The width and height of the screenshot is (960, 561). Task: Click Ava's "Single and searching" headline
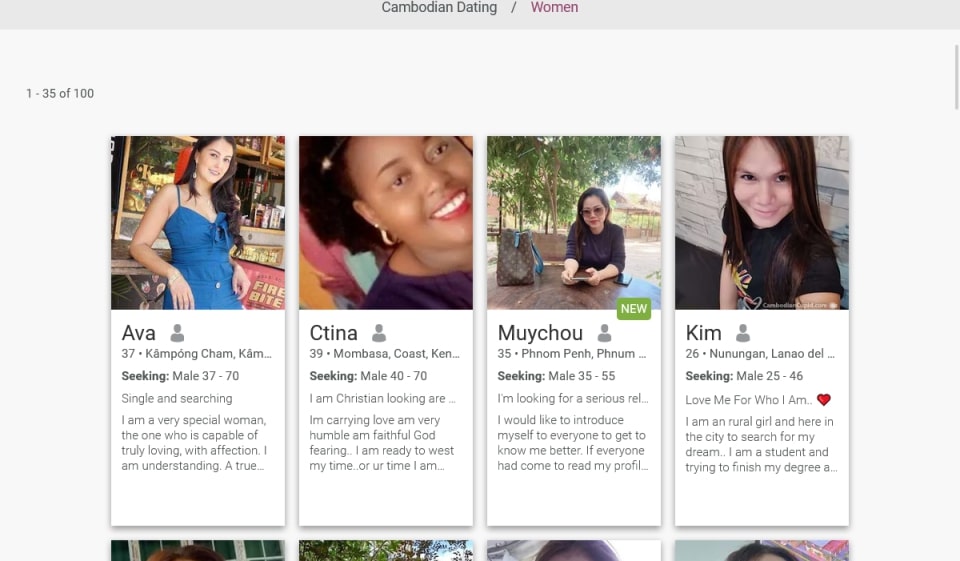click(177, 398)
